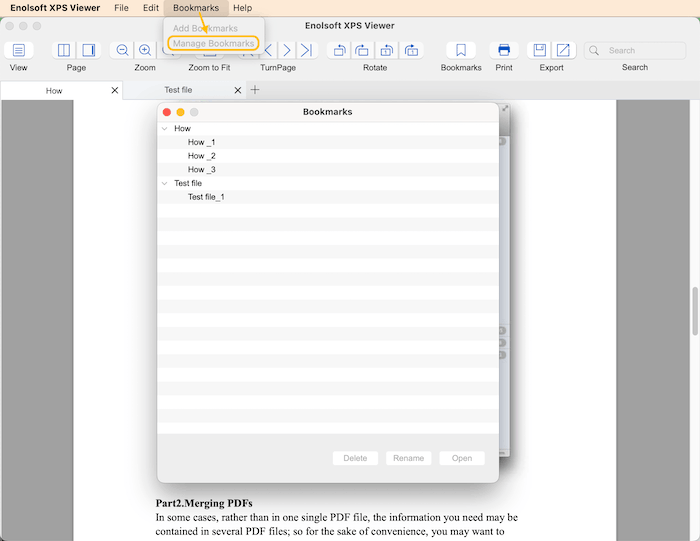Collapse the Test file bookmark group
700x541 pixels.
click(165, 183)
